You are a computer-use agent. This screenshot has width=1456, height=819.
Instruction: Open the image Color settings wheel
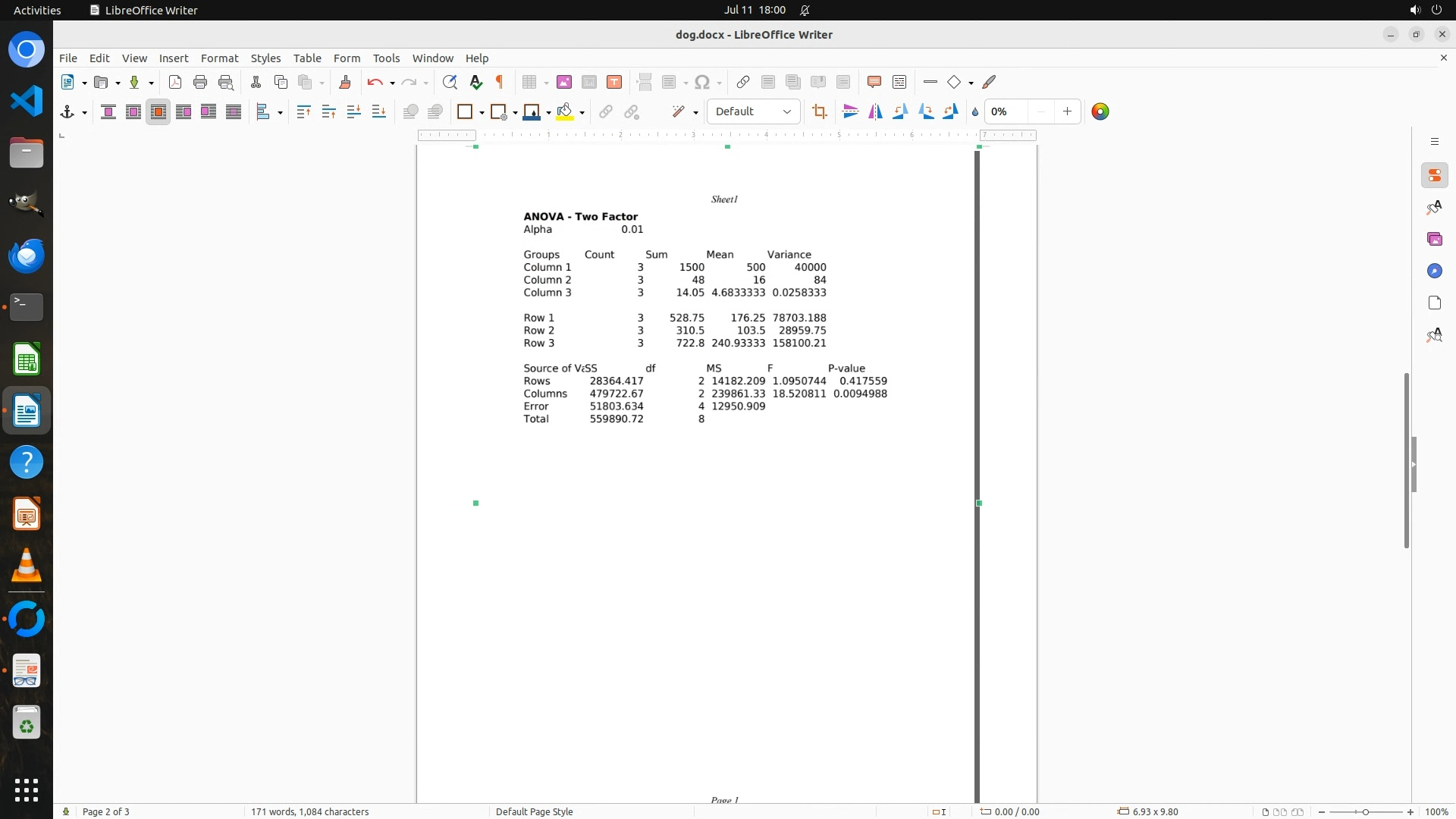pos(1100,112)
